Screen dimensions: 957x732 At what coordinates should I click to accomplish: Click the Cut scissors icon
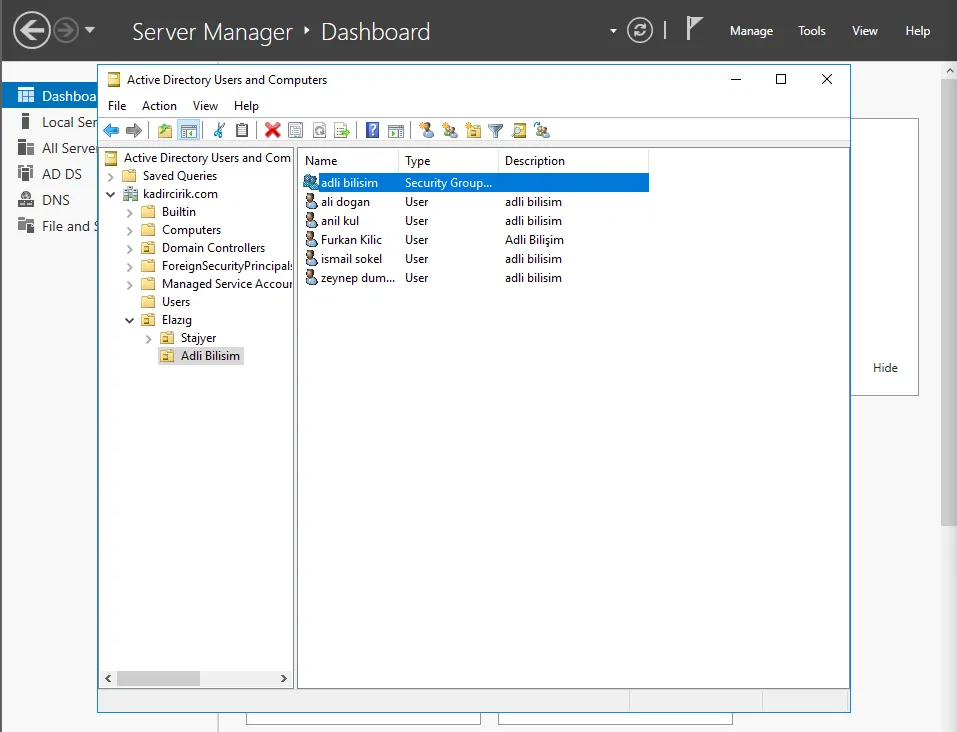(x=219, y=130)
